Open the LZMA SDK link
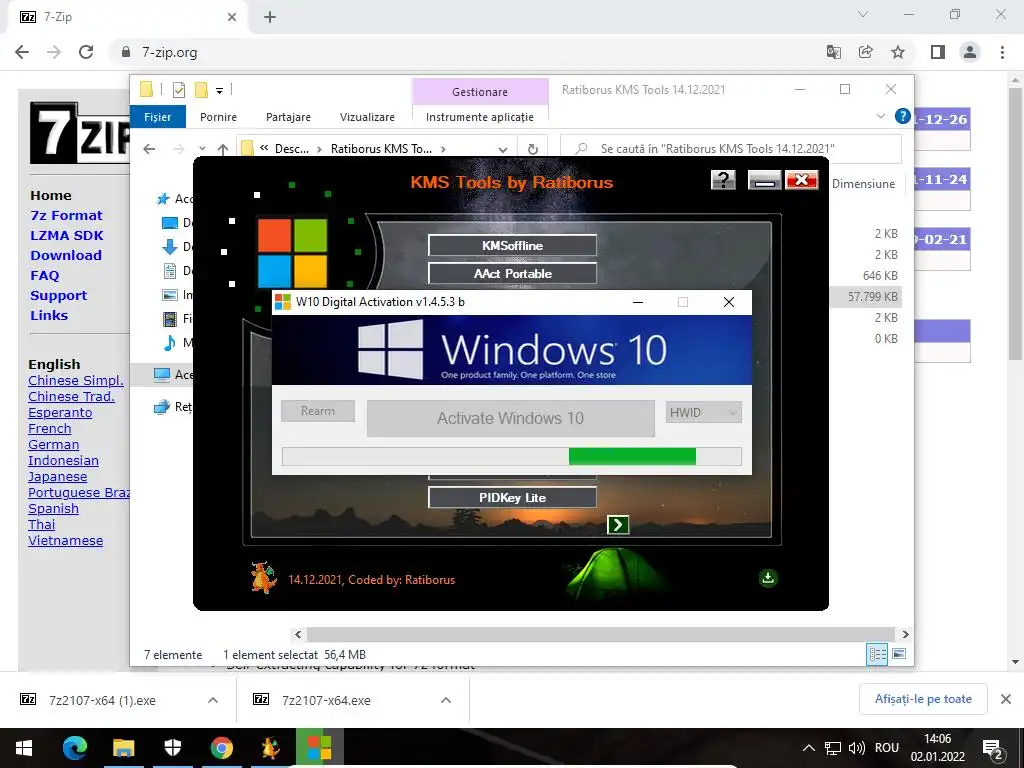Viewport: 1024px width, 768px height. [x=67, y=235]
